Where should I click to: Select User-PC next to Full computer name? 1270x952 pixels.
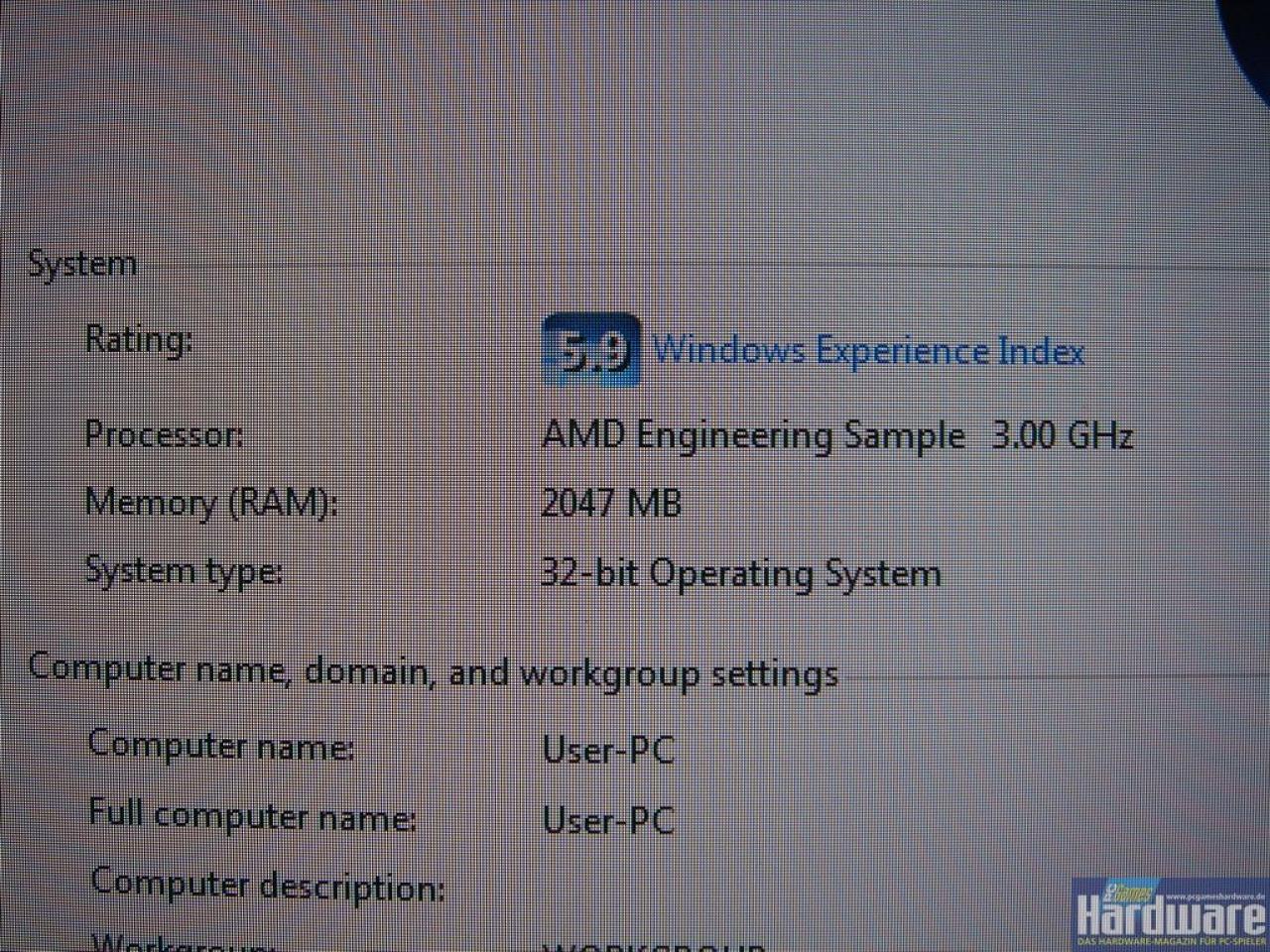608,820
